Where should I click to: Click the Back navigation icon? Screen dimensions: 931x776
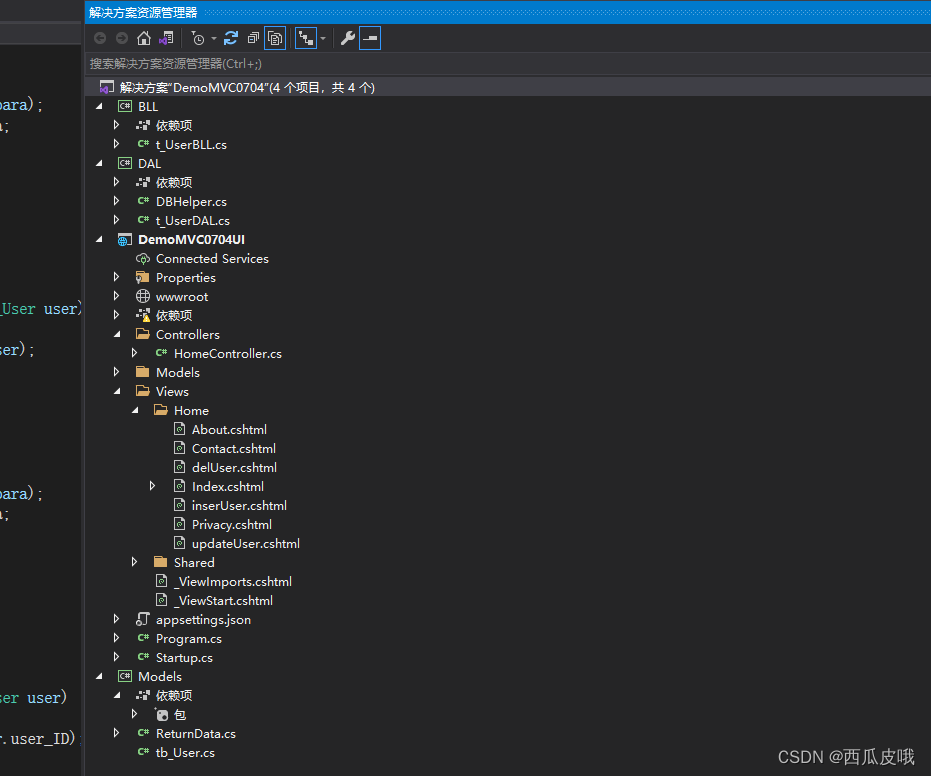click(100, 38)
